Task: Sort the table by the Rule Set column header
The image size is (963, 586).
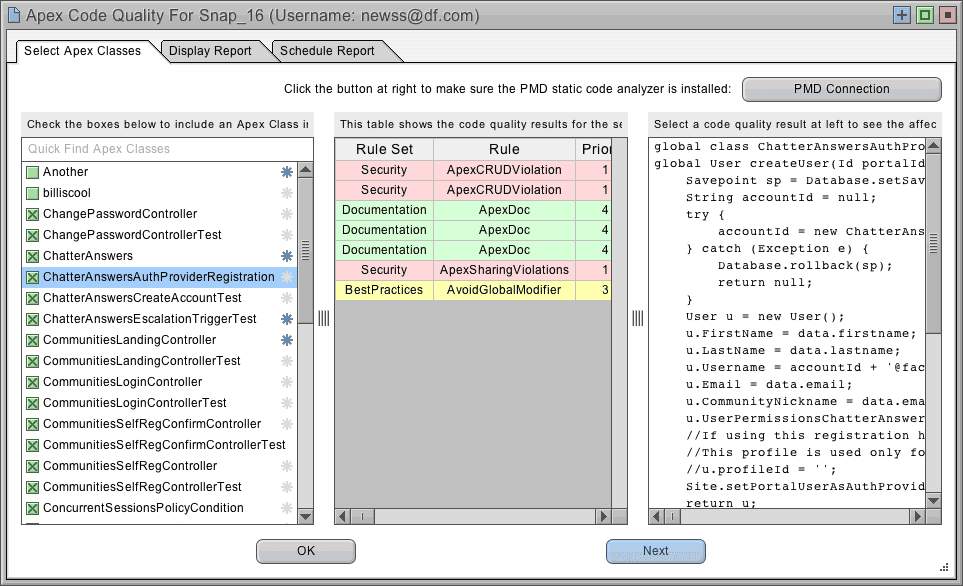Action: click(x=384, y=149)
